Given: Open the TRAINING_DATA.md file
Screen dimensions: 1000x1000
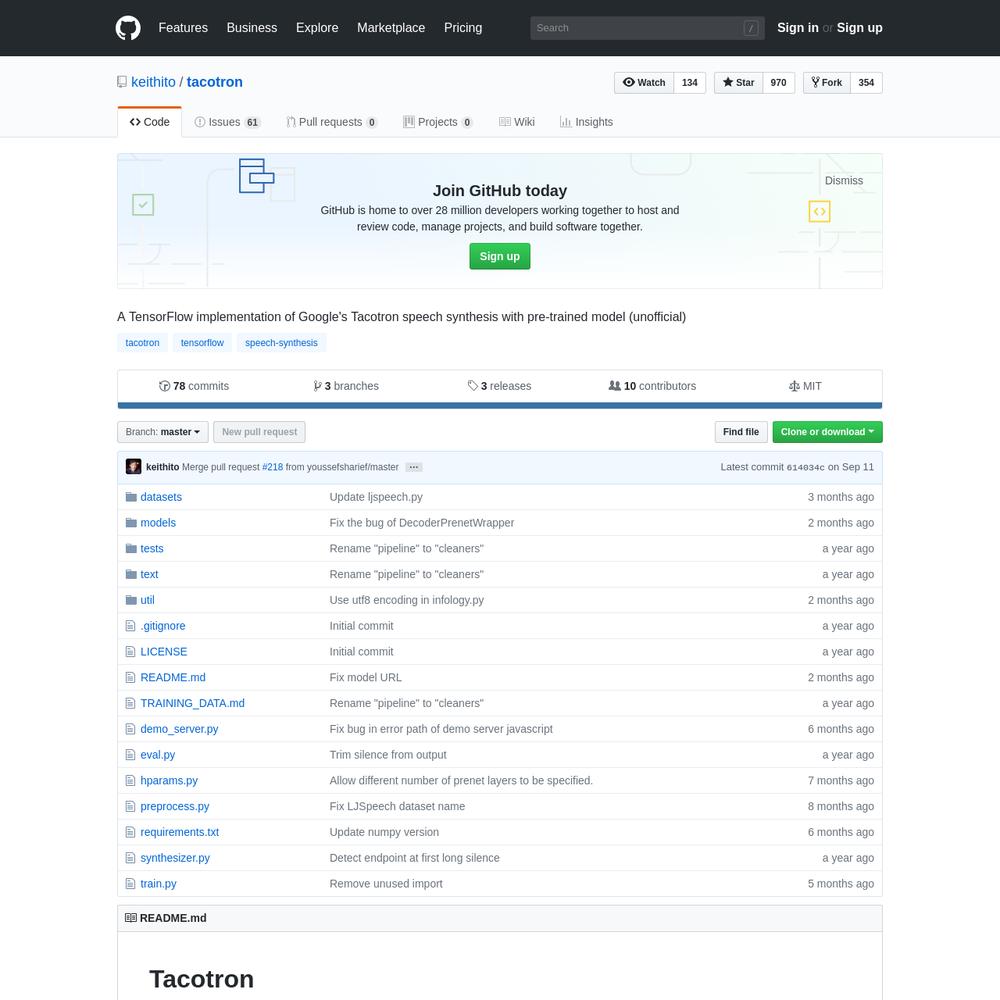Looking at the screenshot, I should (193, 703).
